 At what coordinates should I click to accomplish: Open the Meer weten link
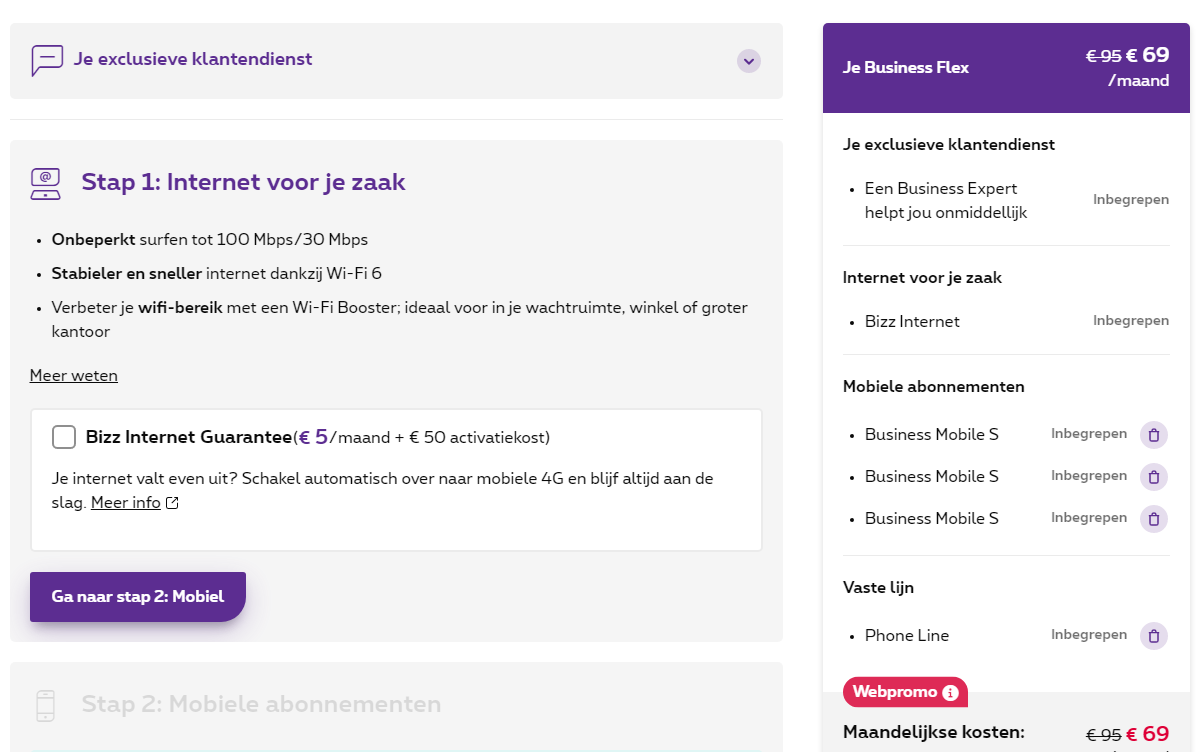pyautogui.click(x=74, y=376)
